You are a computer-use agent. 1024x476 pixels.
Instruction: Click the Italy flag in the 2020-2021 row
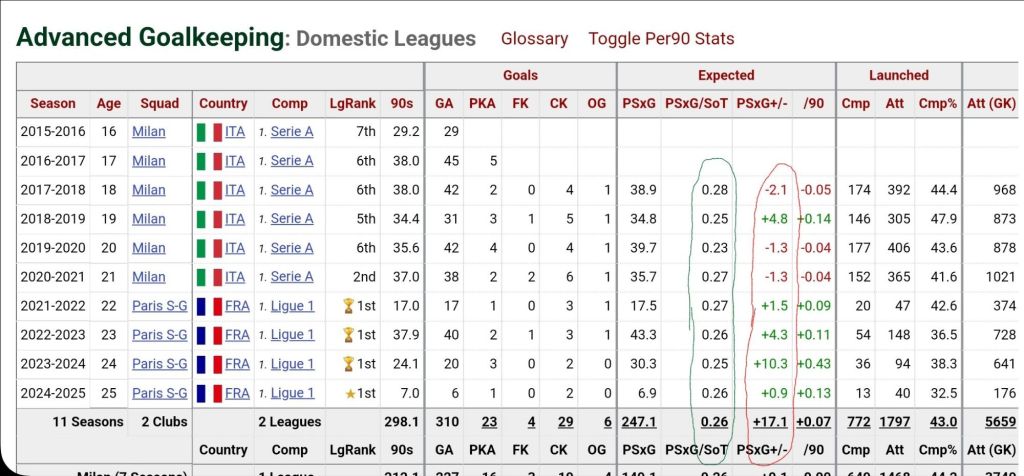point(208,277)
